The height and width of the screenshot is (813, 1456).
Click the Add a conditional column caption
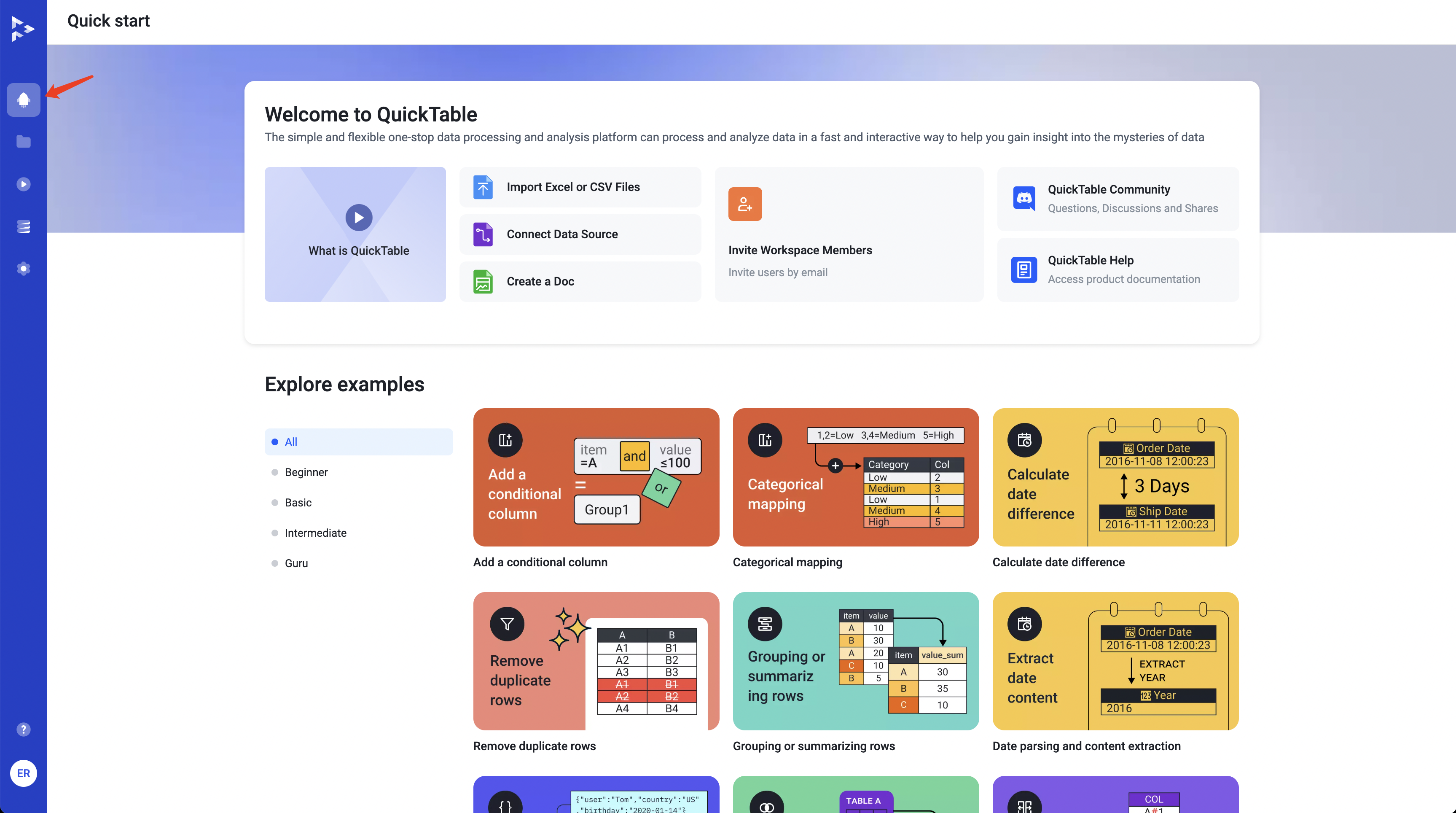[540, 562]
